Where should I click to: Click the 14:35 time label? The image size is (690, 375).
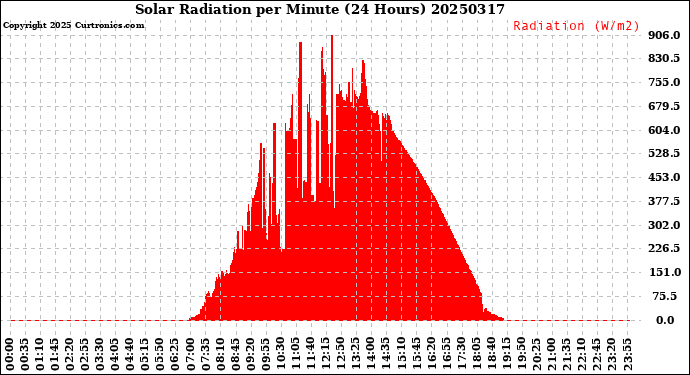pos(386,355)
